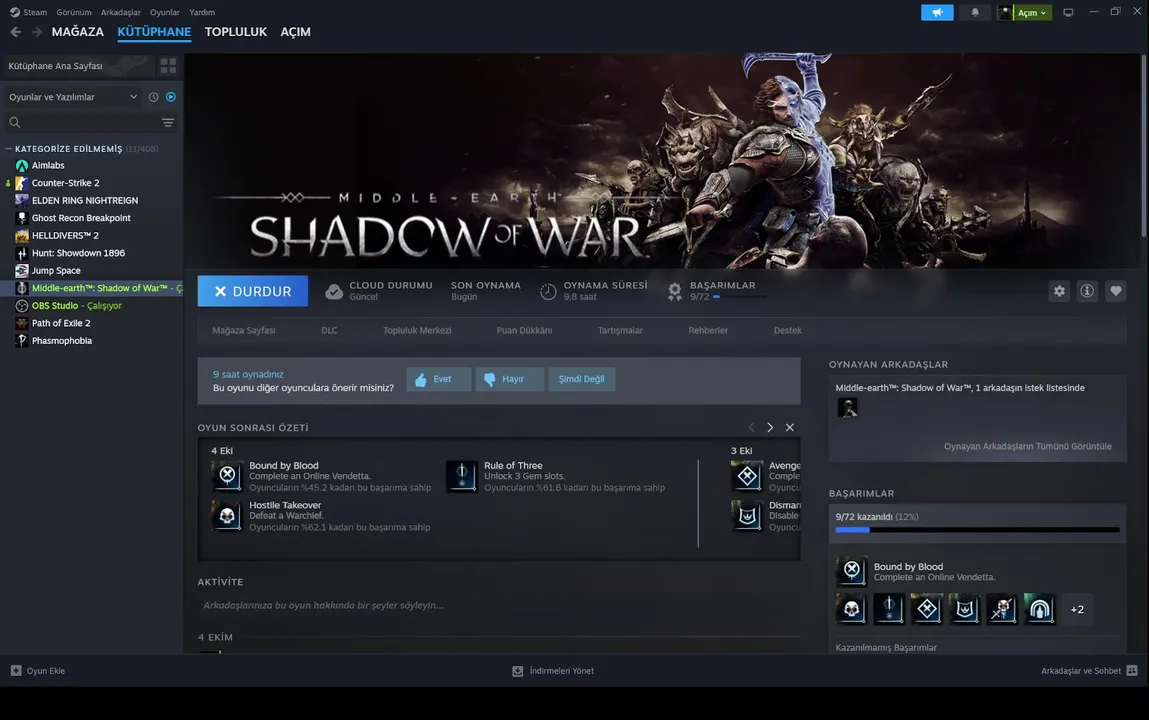1149x720 pixels.
Task: Open Rule of Three achievement icon
Action: [x=462, y=475]
